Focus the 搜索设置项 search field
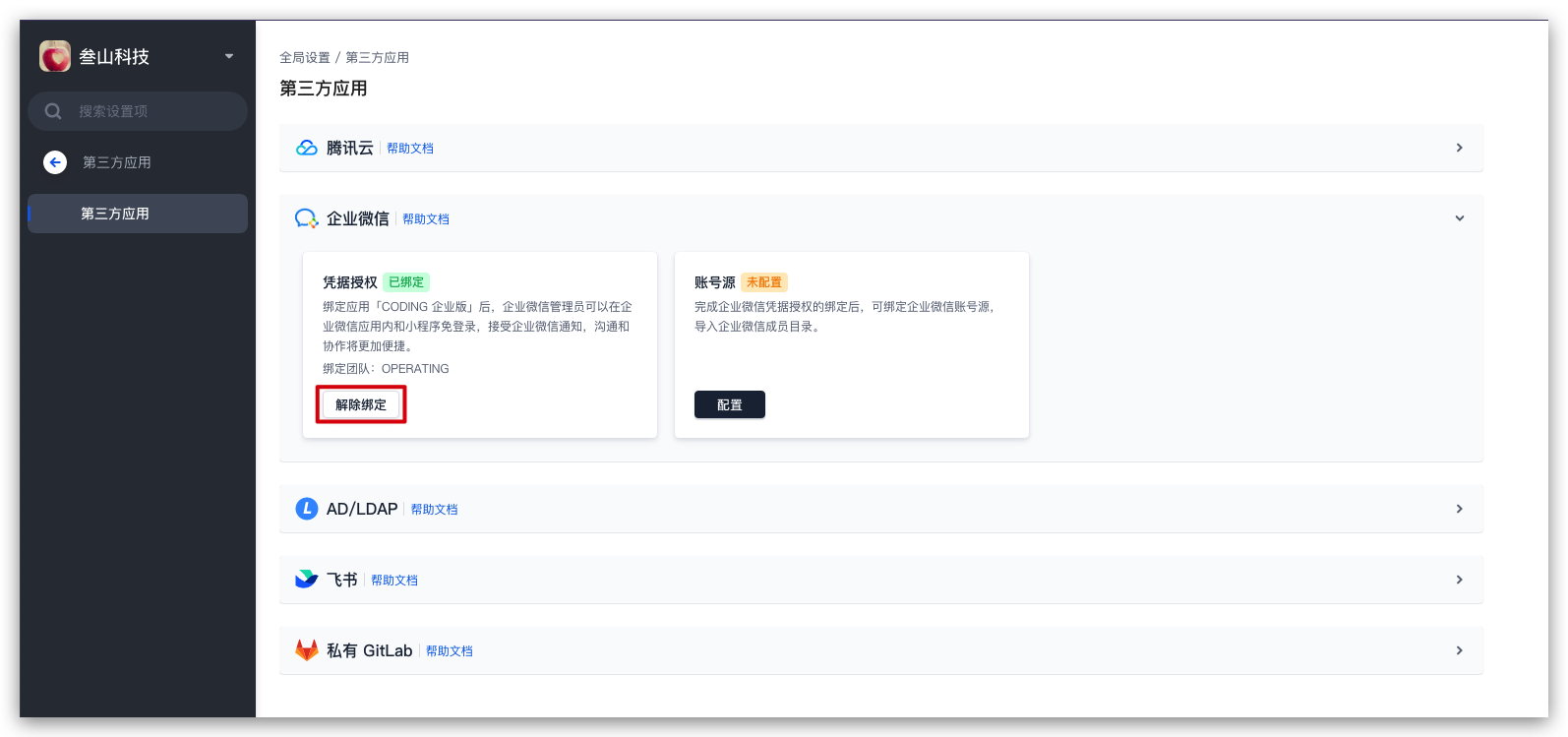The width and height of the screenshot is (1568, 737). (x=138, y=111)
